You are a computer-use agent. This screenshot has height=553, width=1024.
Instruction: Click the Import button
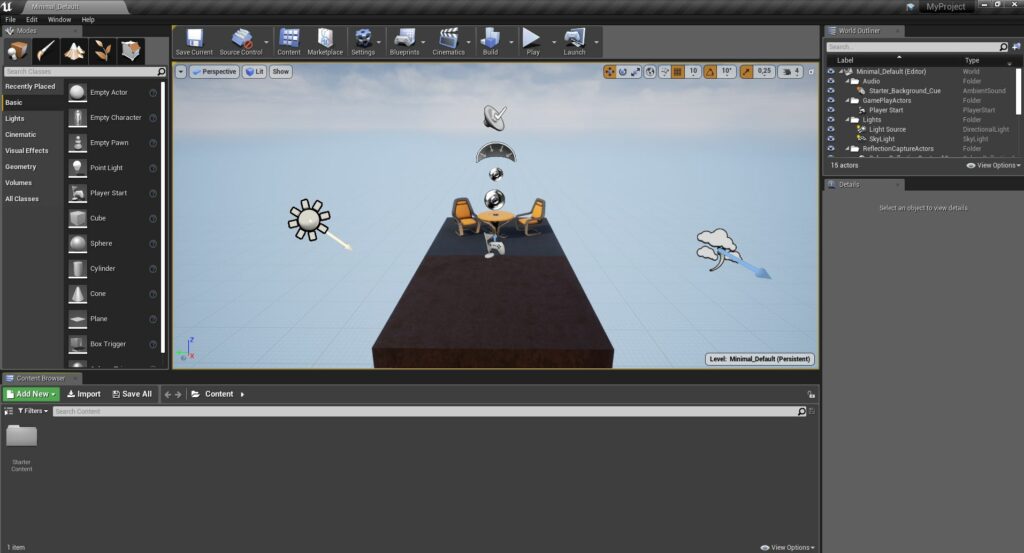84,394
